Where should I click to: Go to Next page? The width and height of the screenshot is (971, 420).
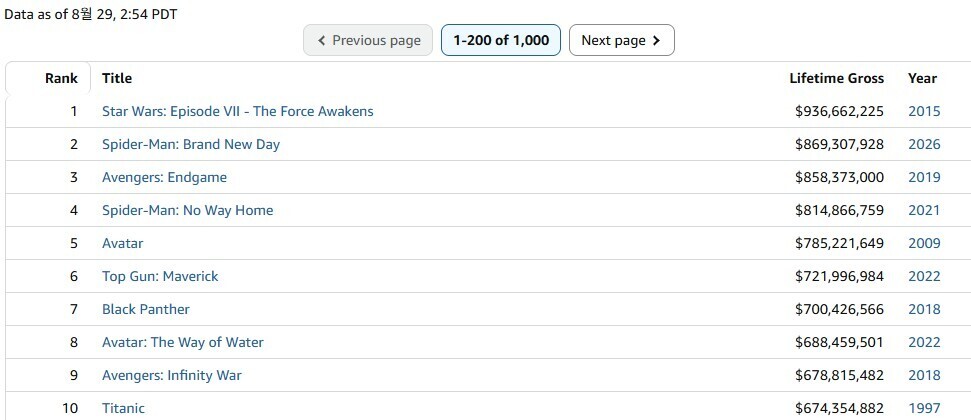coord(621,40)
